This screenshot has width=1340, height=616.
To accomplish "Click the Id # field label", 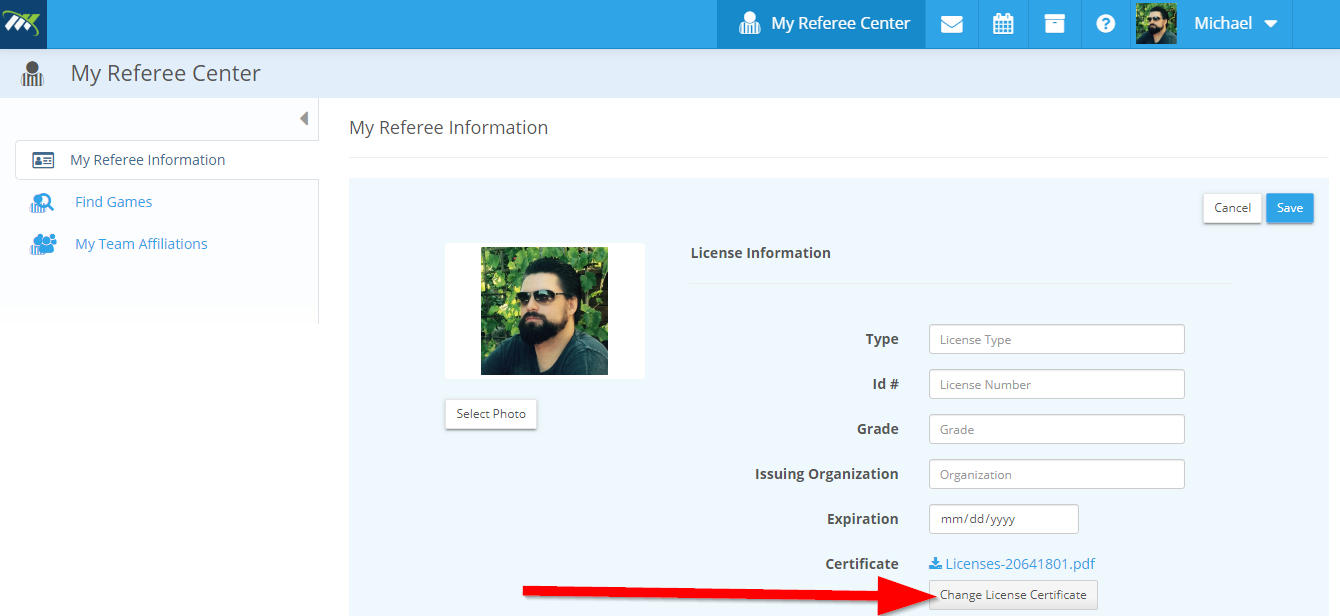I will (886, 384).
